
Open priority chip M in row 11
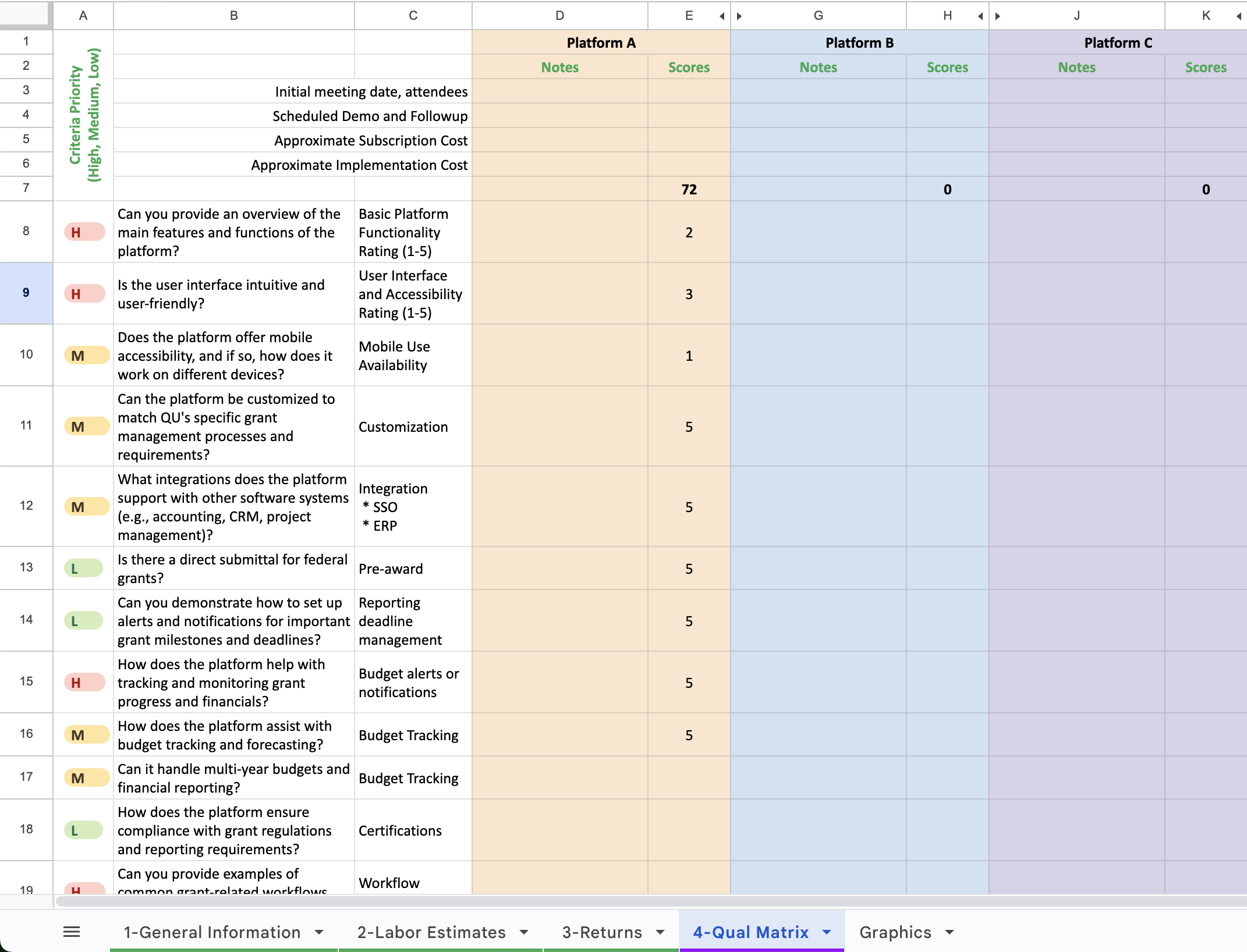coord(87,427)
